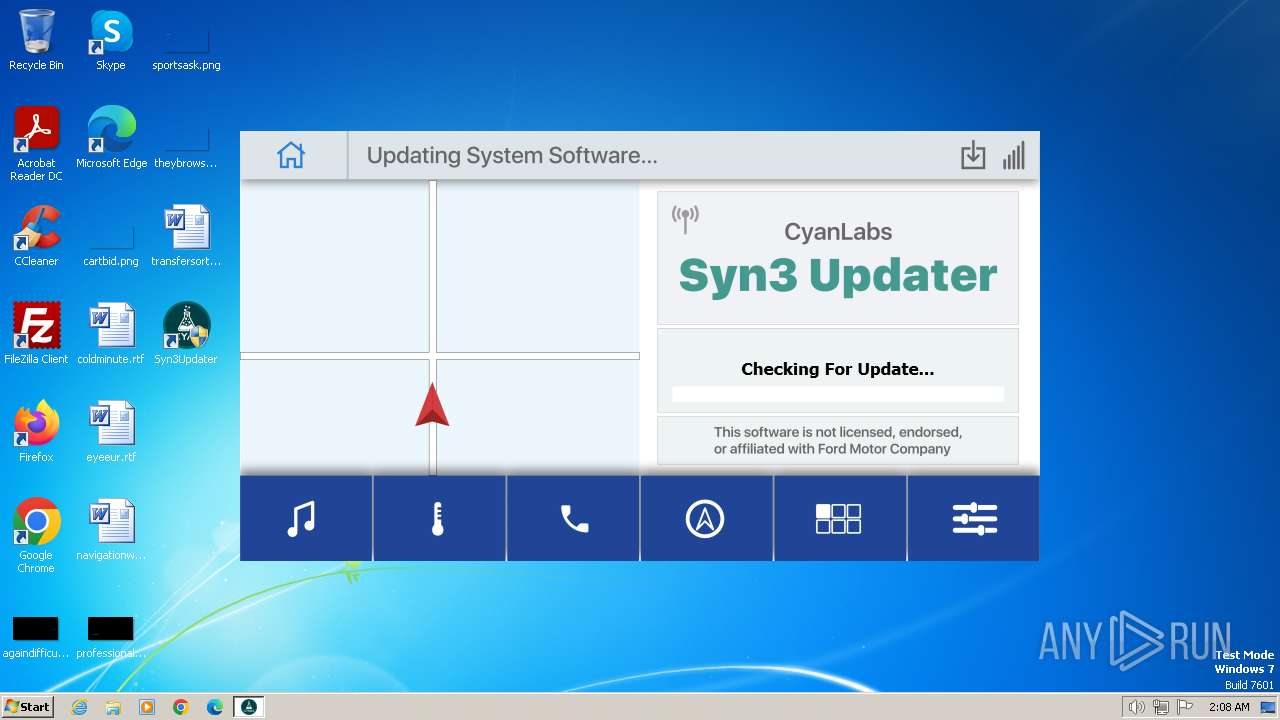
Task: Open media player taskbar icon
Action: pyautogui.click(x=147, y=707)
